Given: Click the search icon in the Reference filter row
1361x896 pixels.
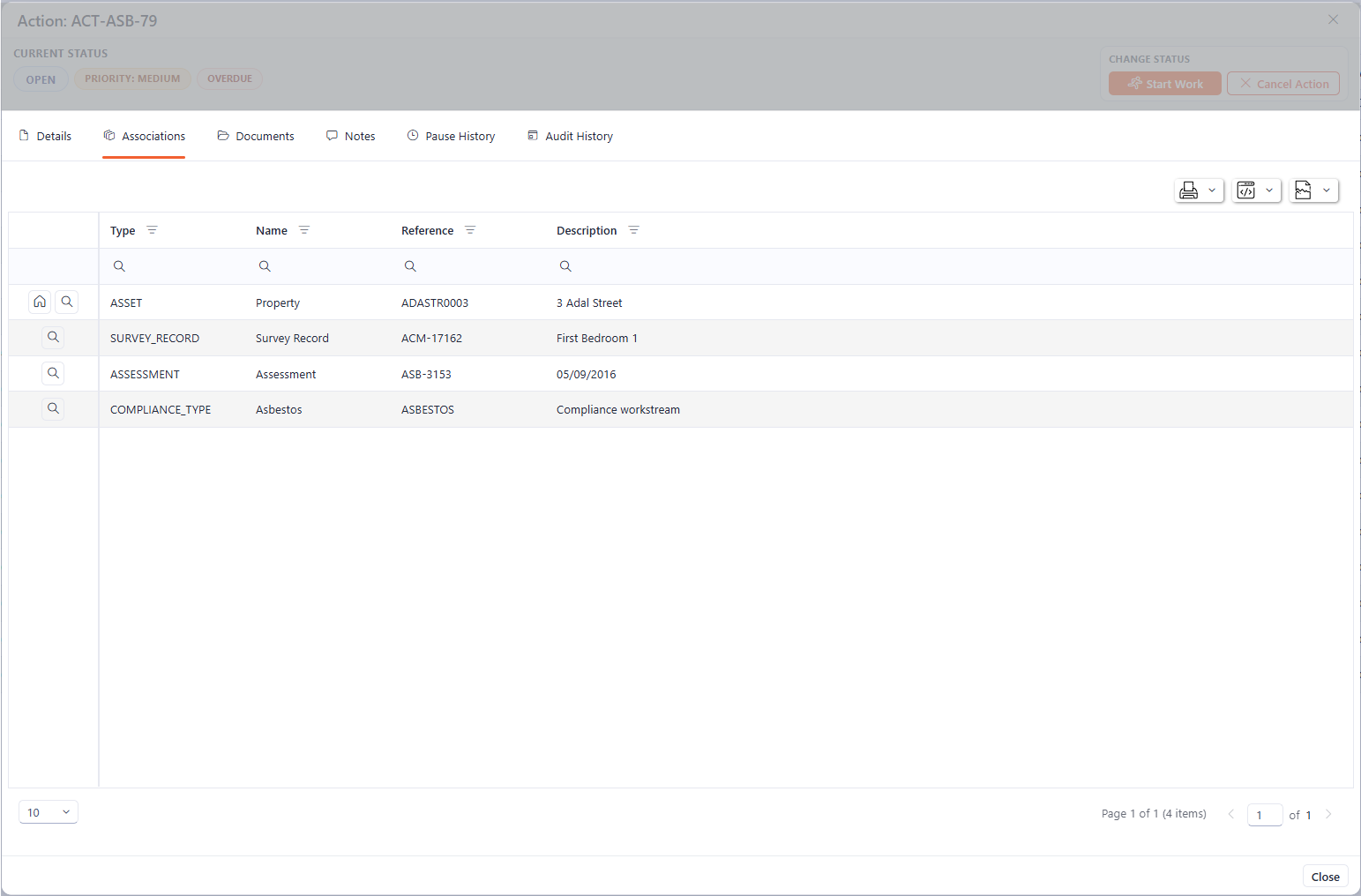Looking at the screenshot, I should tap(410, 265).
